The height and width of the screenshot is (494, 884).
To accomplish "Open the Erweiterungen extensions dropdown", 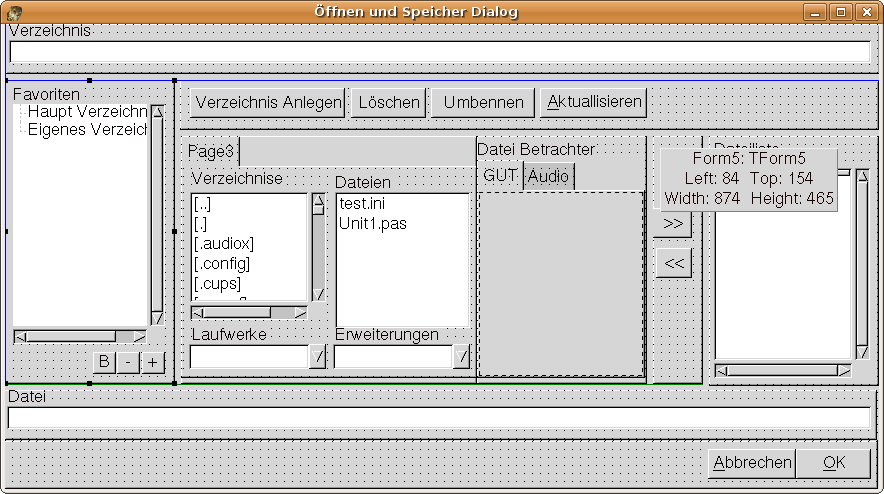I will [461, 357].
